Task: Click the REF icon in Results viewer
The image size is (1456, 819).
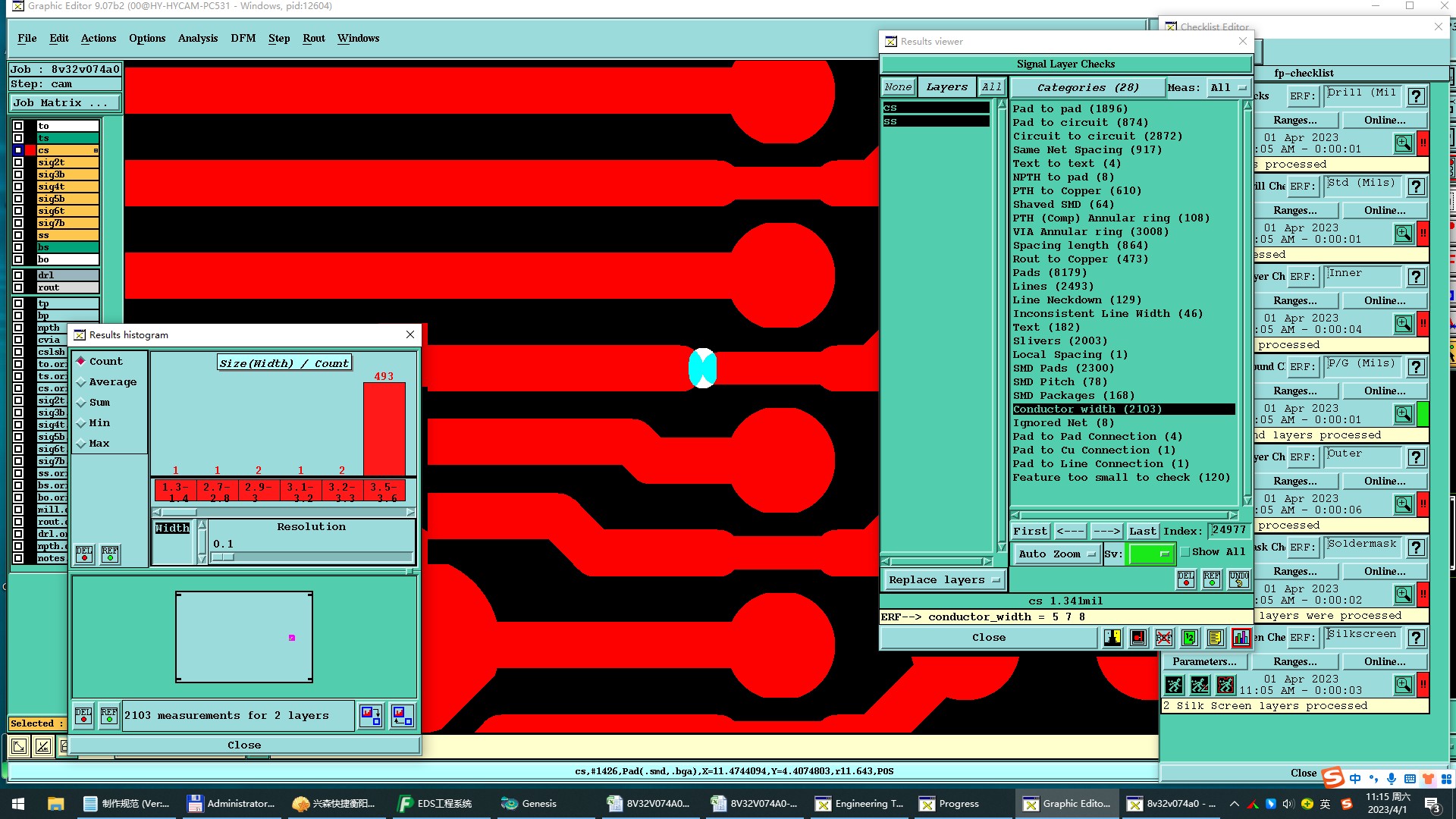Action: pos(1212,579)
